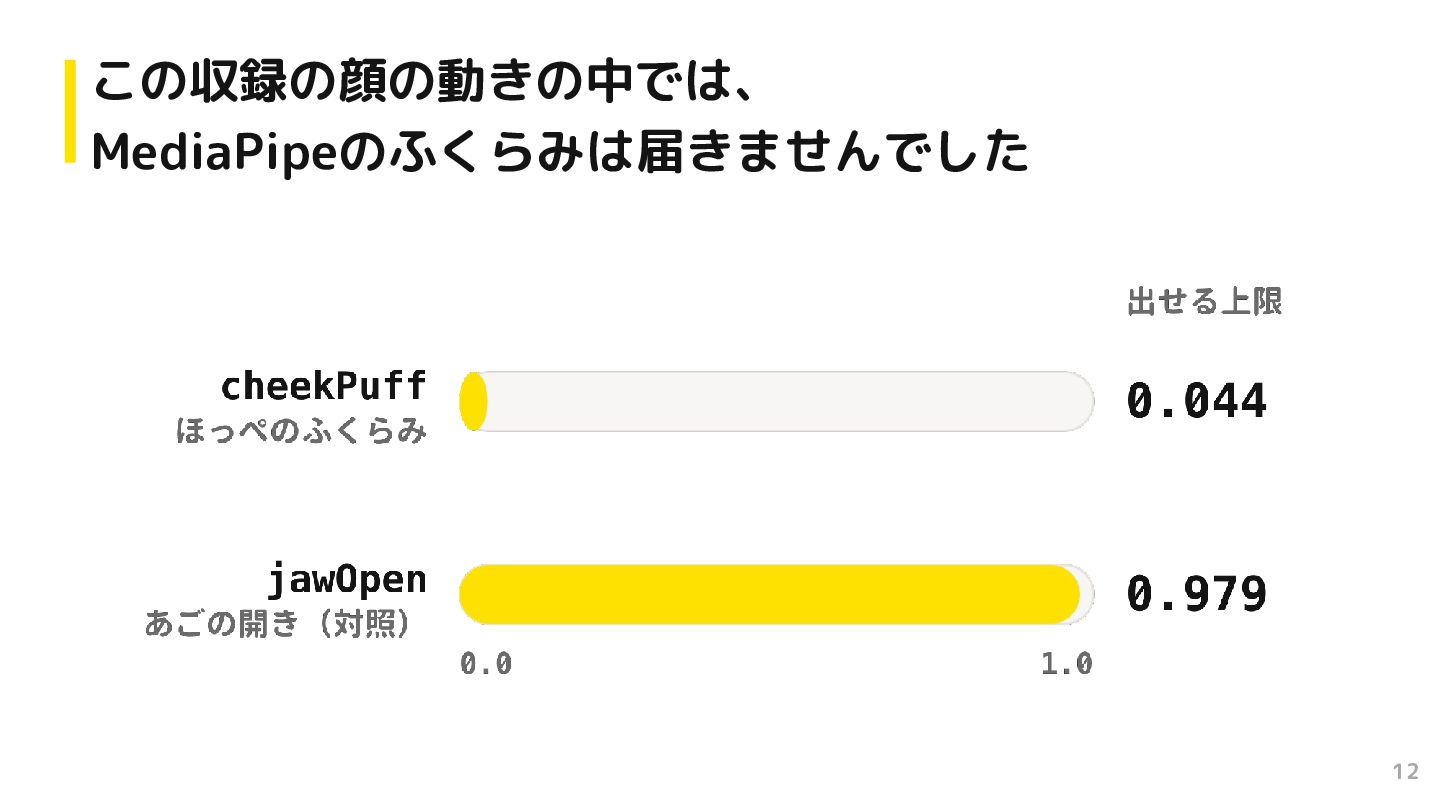Click the 0.979 value
This screenshot has height=810, width=1440.
point(1196,595)
